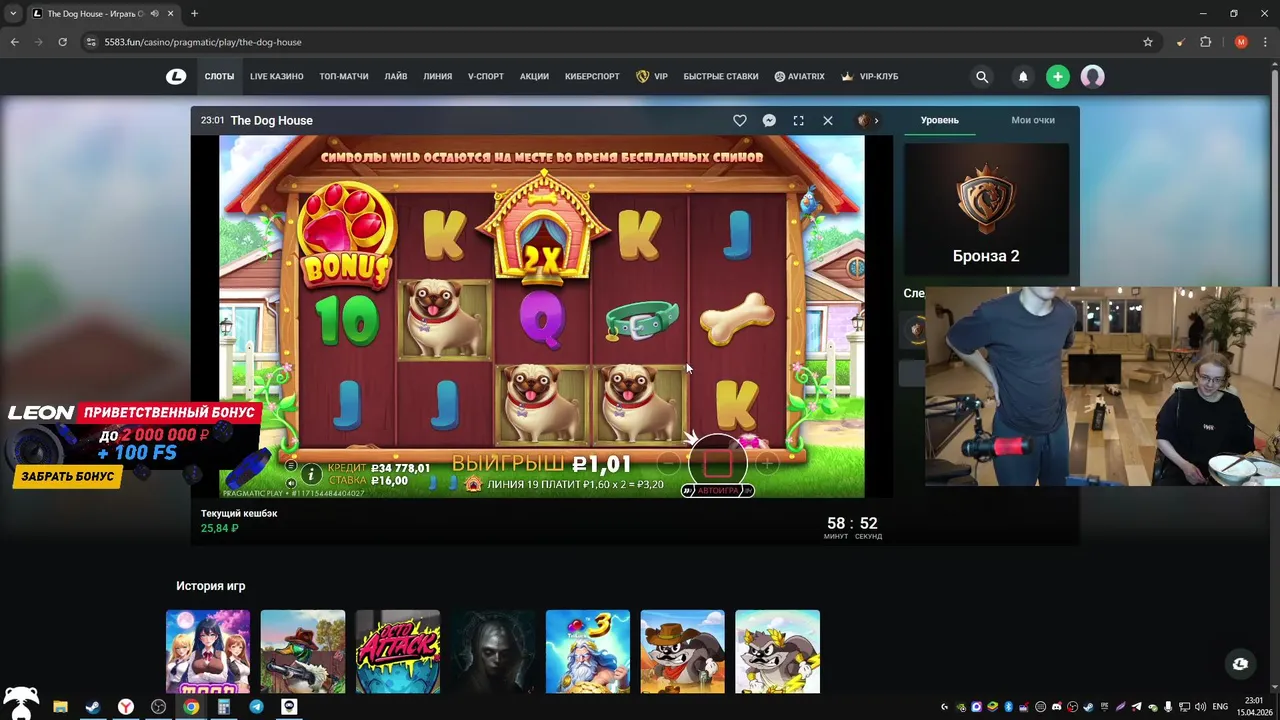Reload the browser page
Image resolution: width=1280 pixels, height=720 pixels.
point(62,42)
